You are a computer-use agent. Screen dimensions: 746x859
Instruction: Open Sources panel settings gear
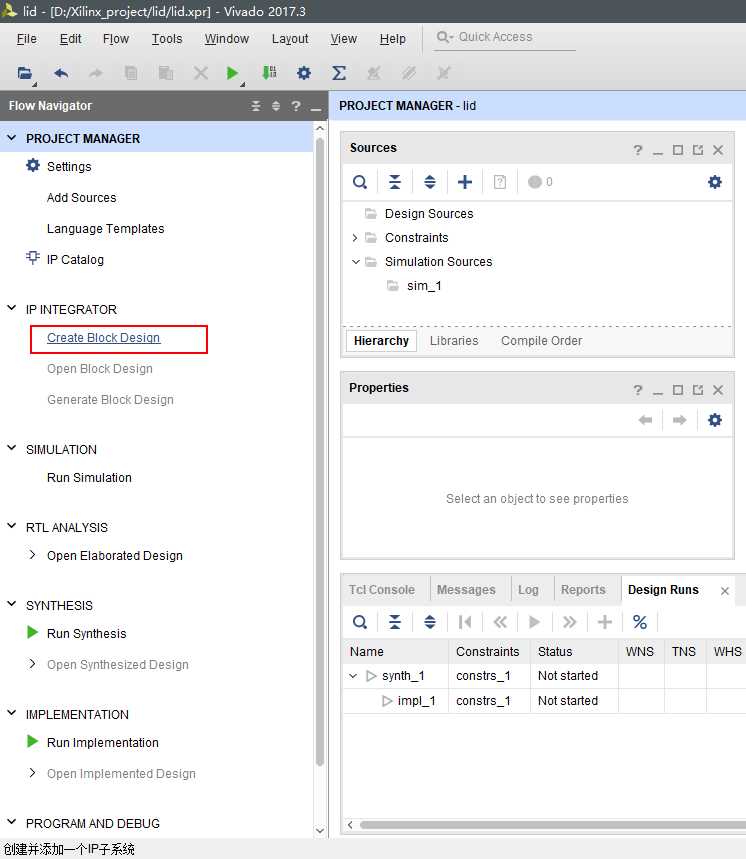(715, 182)
